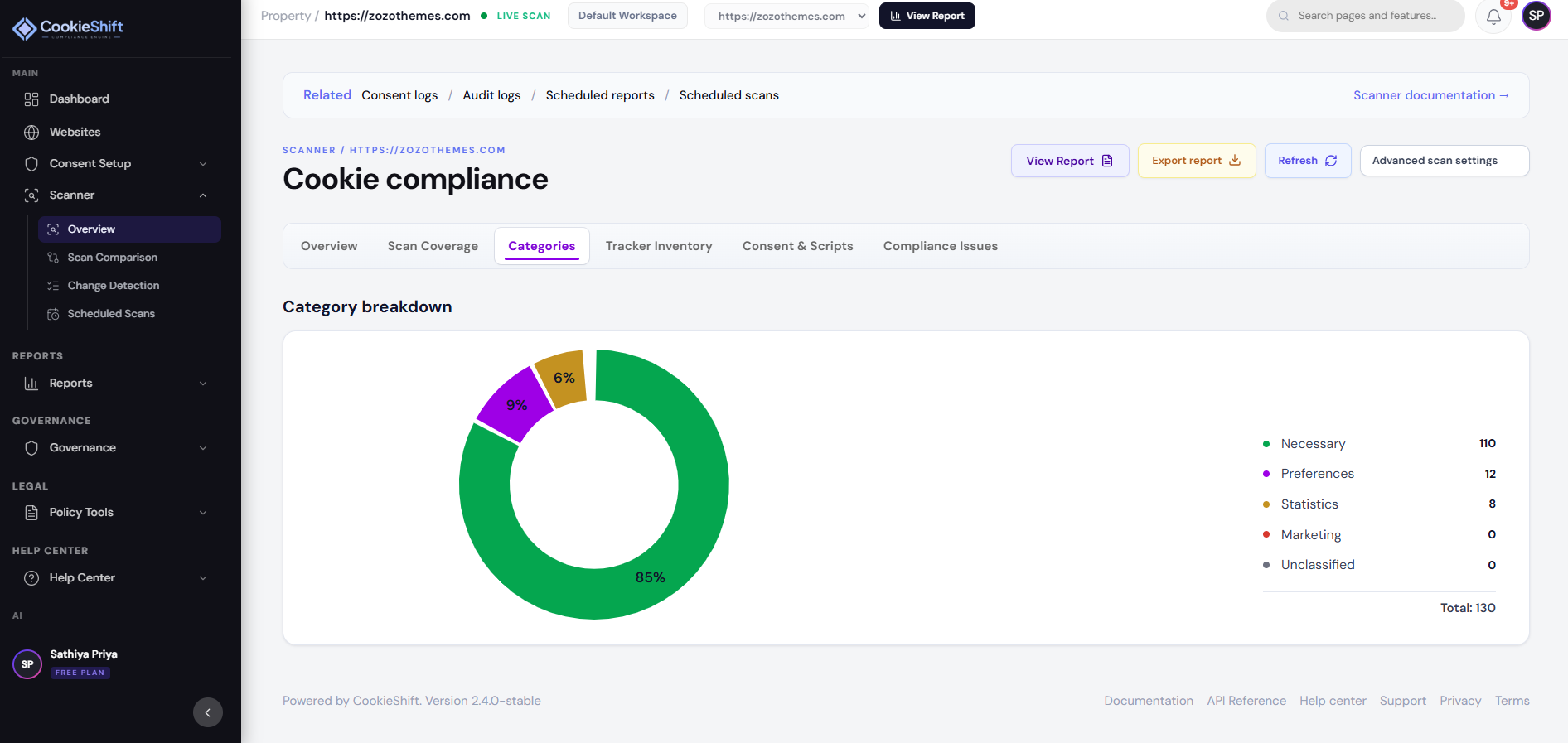Click the Consent Setup shield icon
The width and height of the screenshot is (1568, 743).
[x=31, y=164]
